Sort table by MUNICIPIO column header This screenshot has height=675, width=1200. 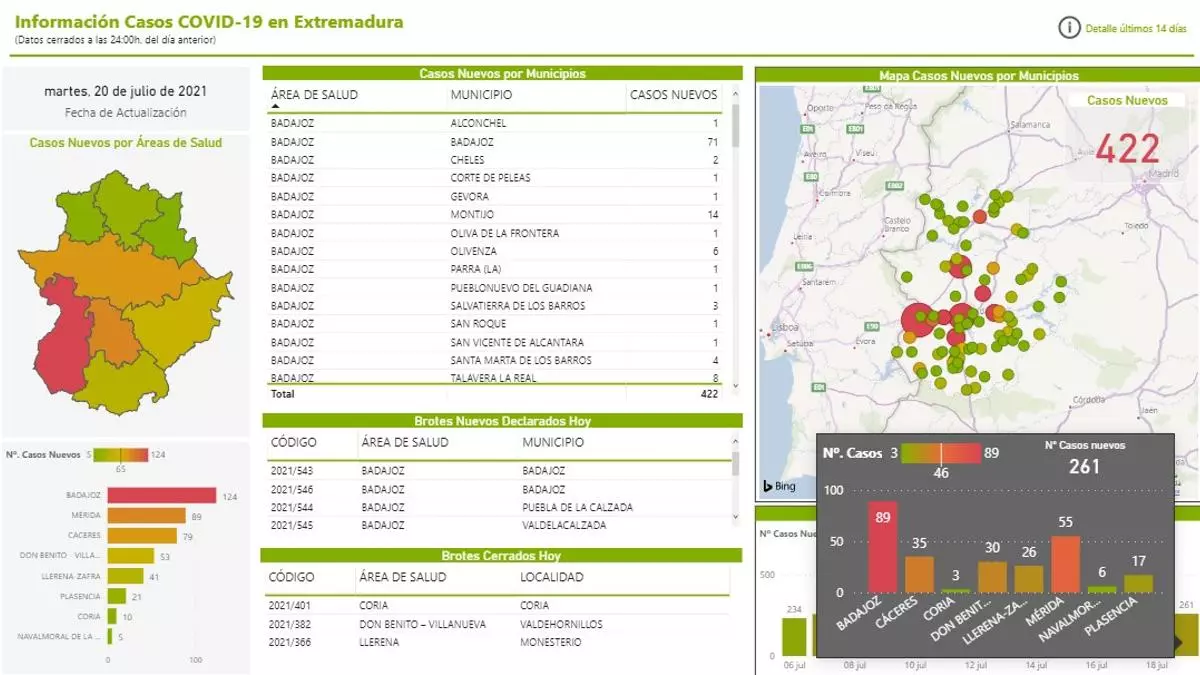(481, 95)
